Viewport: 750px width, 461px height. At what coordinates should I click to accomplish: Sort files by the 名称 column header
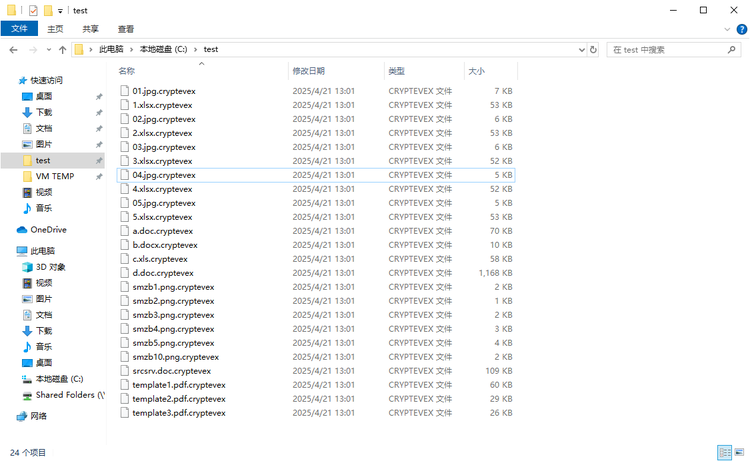pyautogui.click(x=127, y=71)
